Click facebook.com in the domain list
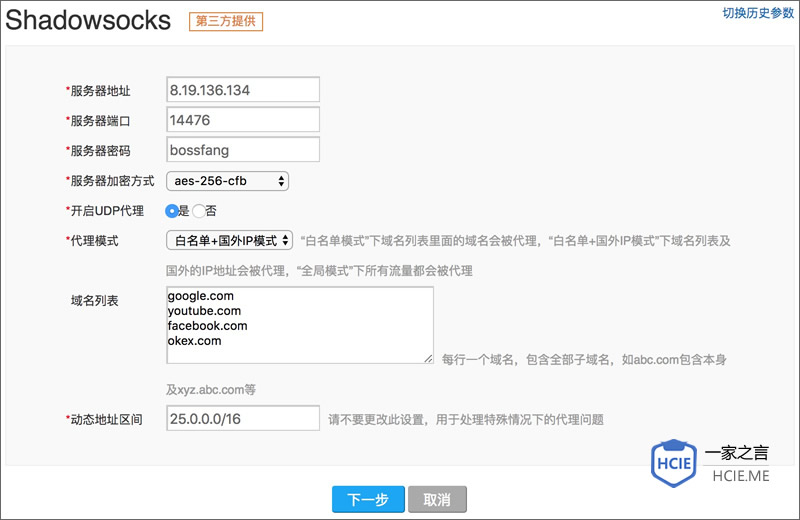The width and height of the screenshot is (800, 520). point(208,326)
